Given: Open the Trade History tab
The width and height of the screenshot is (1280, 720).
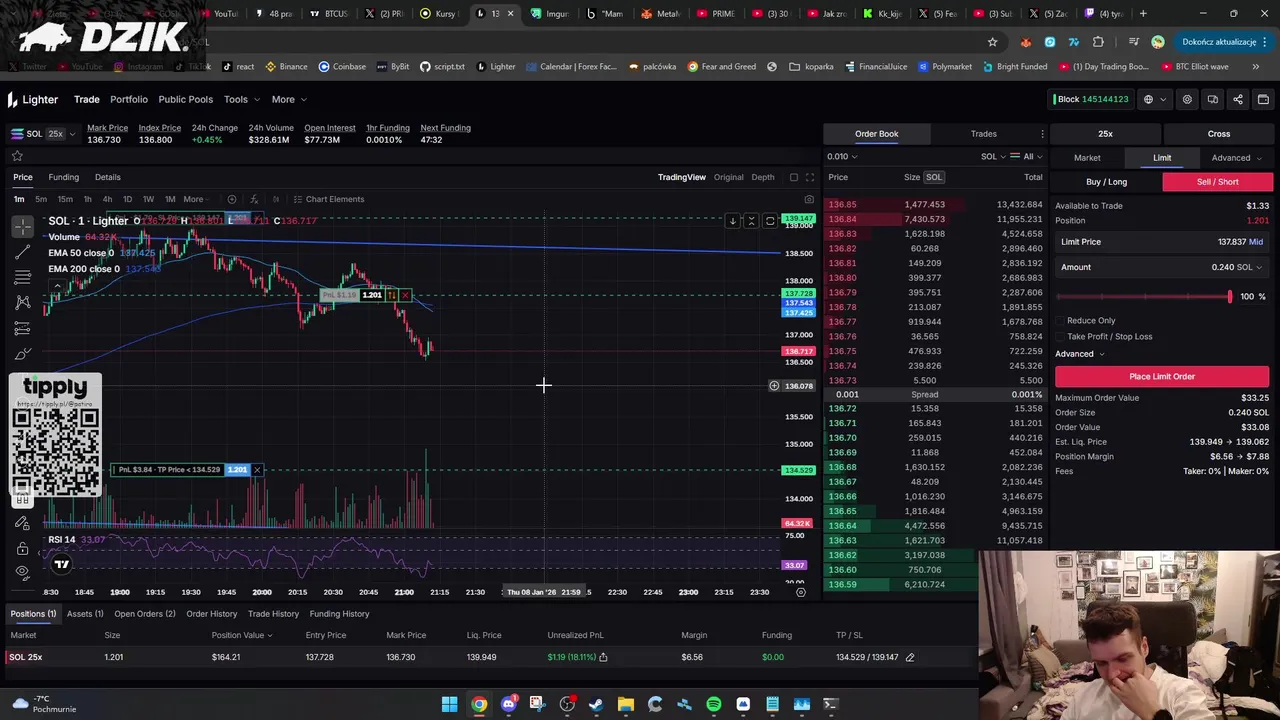Looking at the screenshot, I should point(273,614).
